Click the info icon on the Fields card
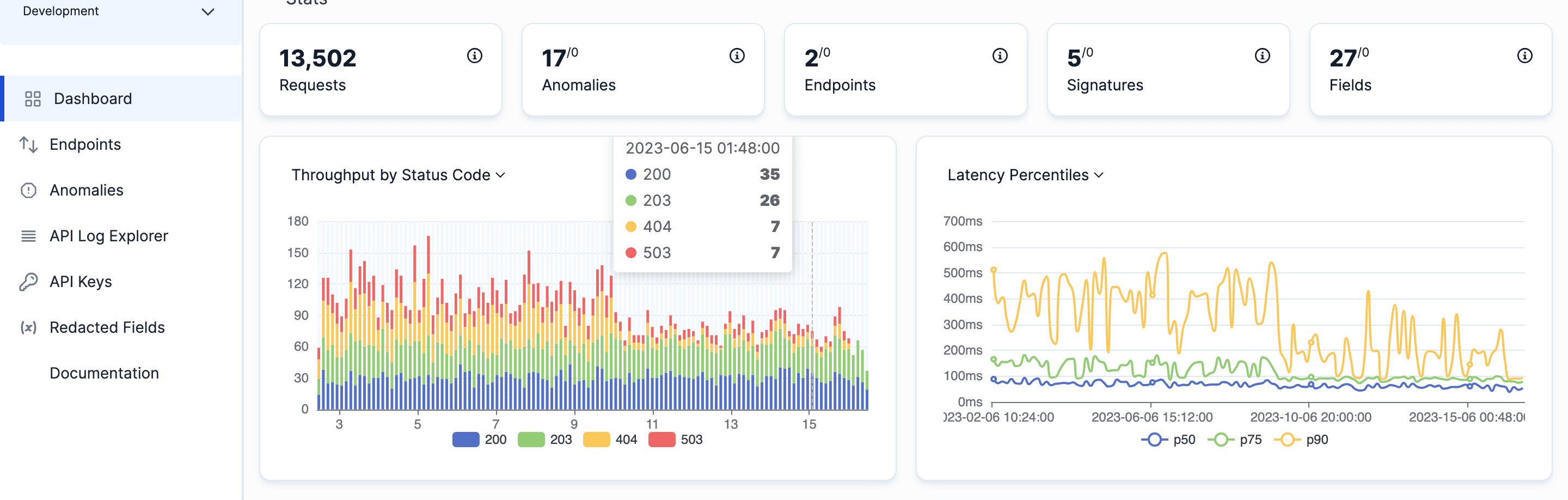This screenshot has width=1568, height=500. (1525, 56)
